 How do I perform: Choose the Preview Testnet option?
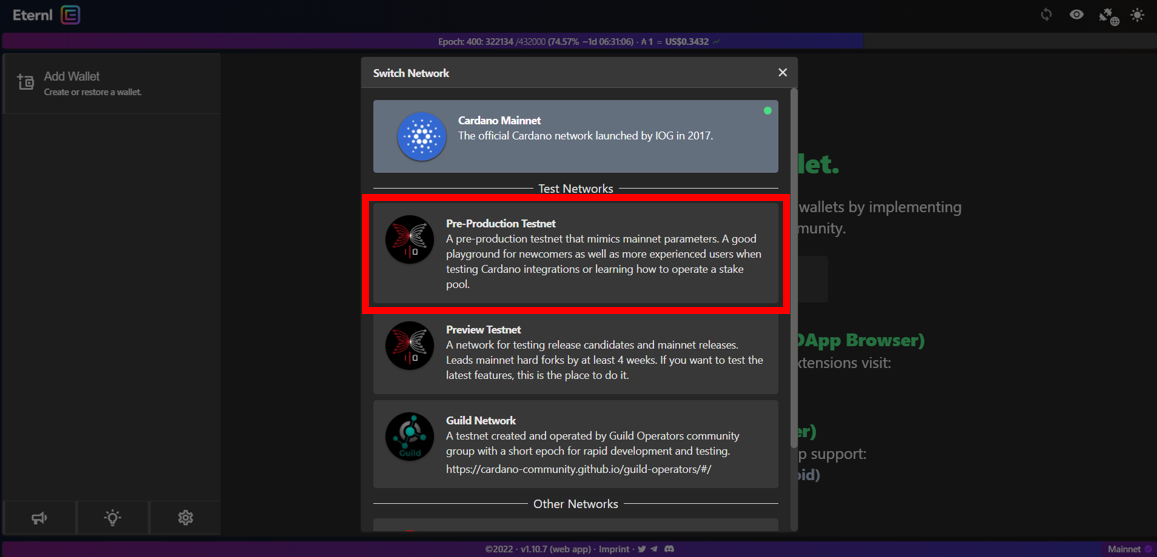575,352
